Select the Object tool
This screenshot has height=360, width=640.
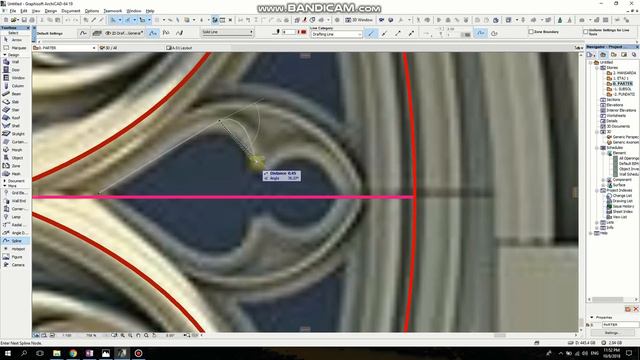[16, 158]
